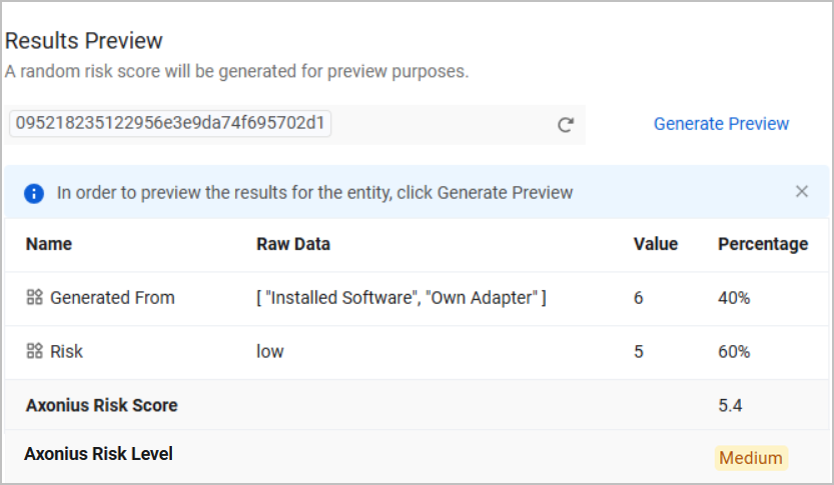Click the risk score value 5.4
This screenshot has height=485, width=834.
730,406
